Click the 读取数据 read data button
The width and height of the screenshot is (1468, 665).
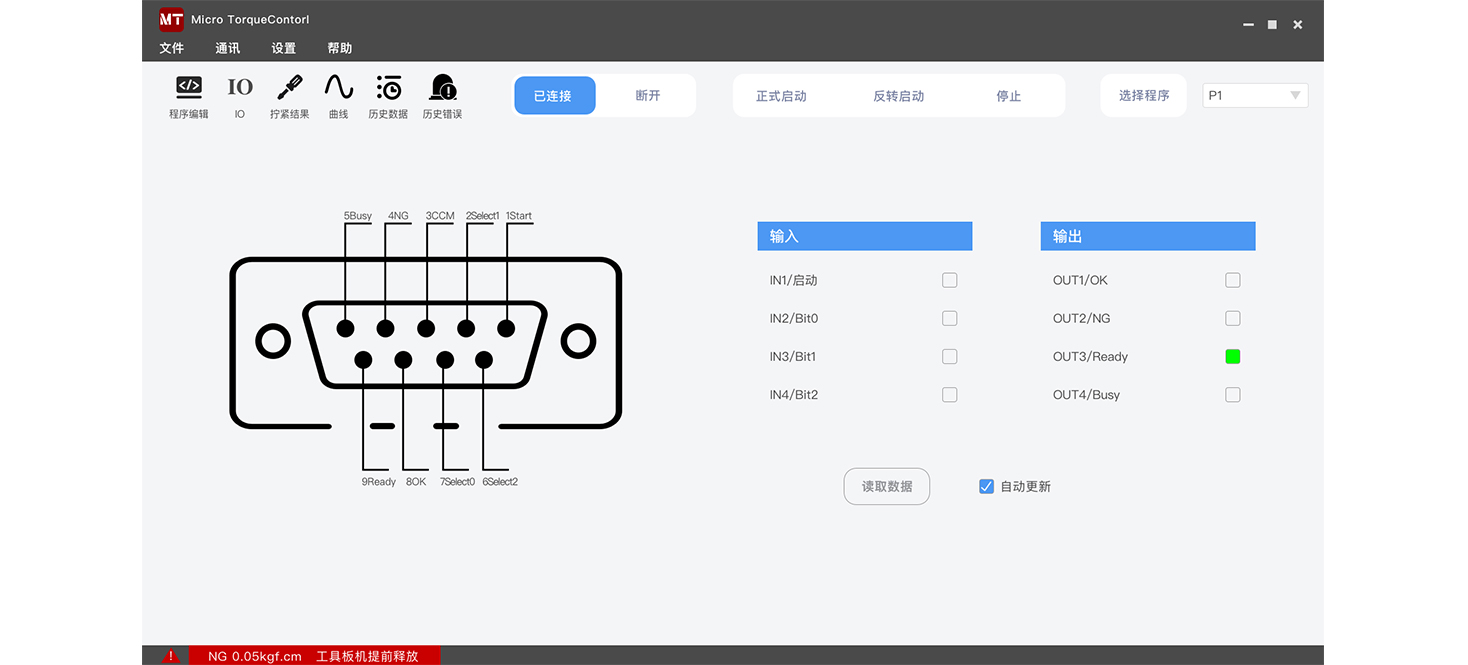pos(887,487)
